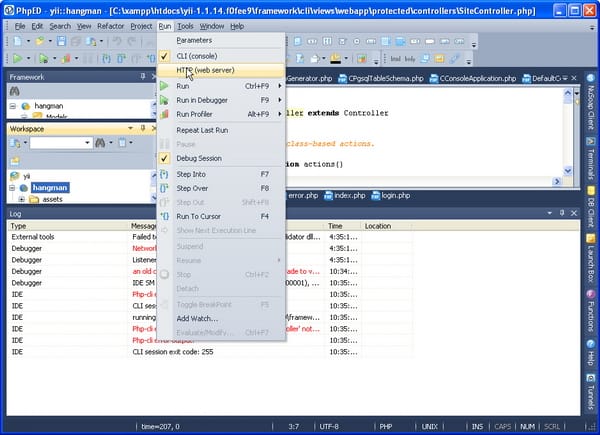600x435 pixels.
Task: Open Workspace panel title dropdown arrow
Action: (130, 128)
